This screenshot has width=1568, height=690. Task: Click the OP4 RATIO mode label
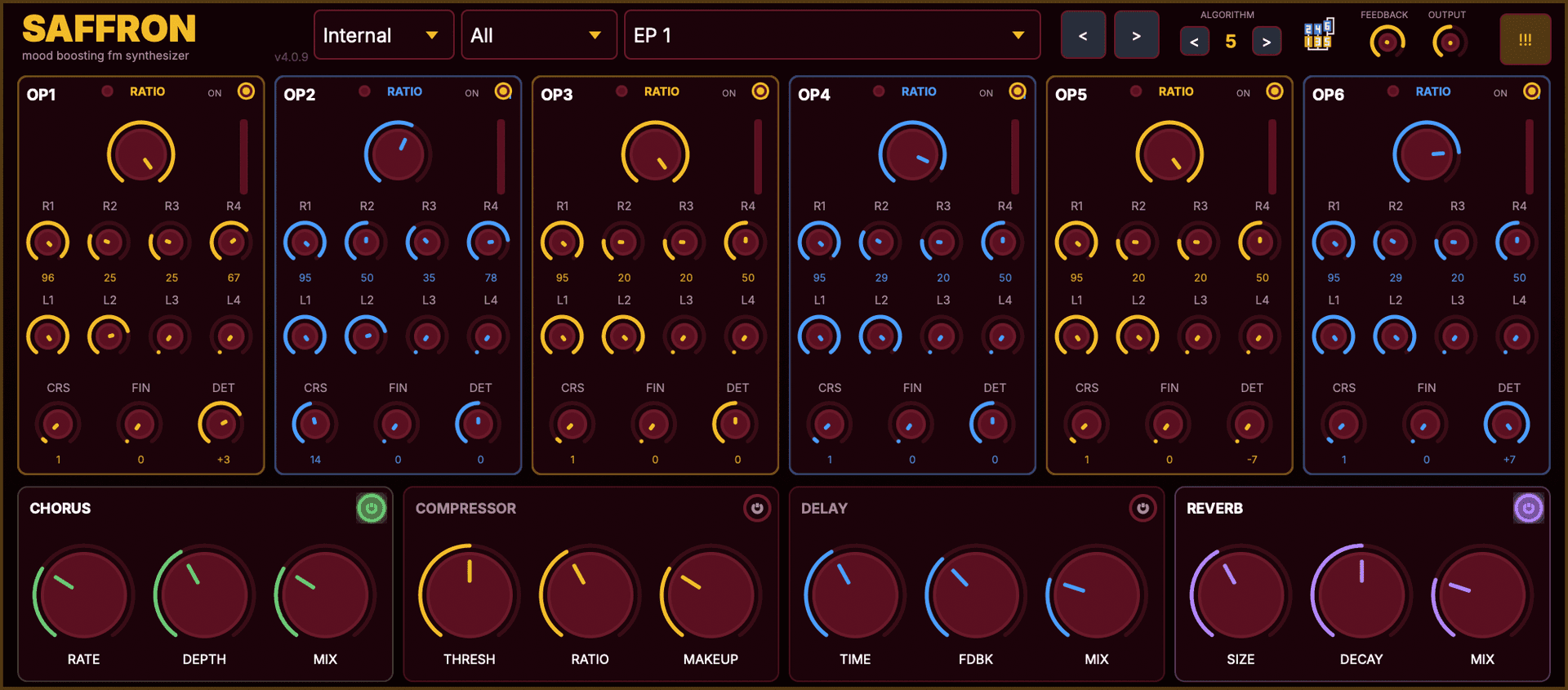(x=919, y=91)
